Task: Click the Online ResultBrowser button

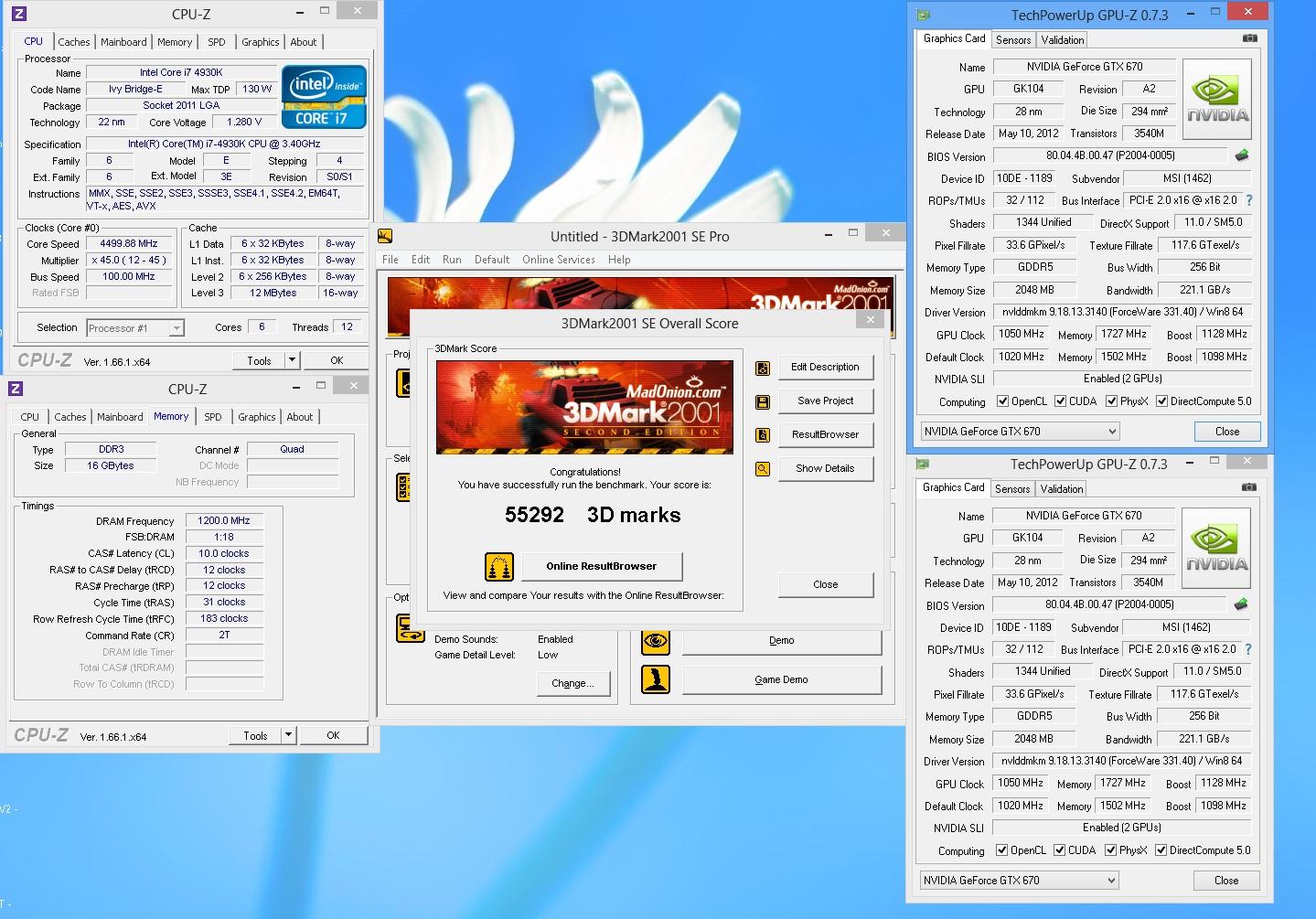Action: [602, 566]
